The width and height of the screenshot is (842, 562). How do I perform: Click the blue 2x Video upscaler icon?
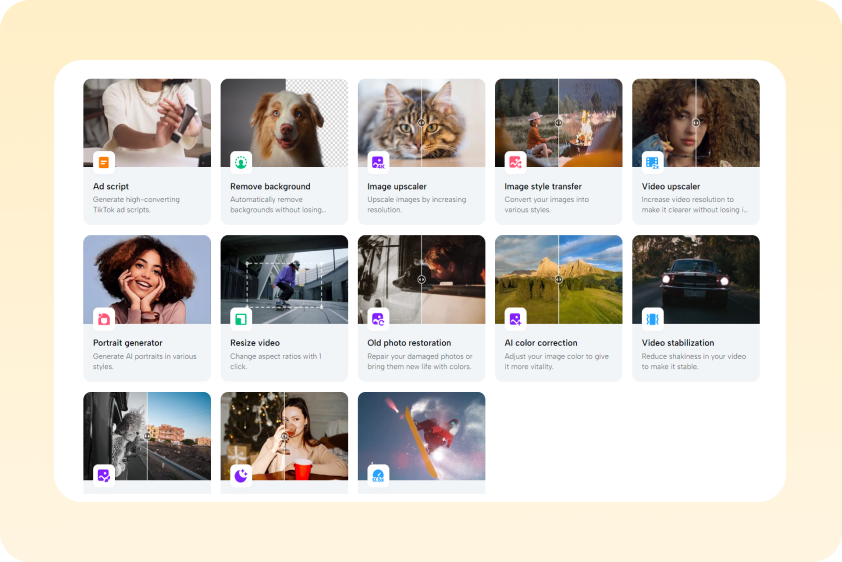[x=652, y=162]
